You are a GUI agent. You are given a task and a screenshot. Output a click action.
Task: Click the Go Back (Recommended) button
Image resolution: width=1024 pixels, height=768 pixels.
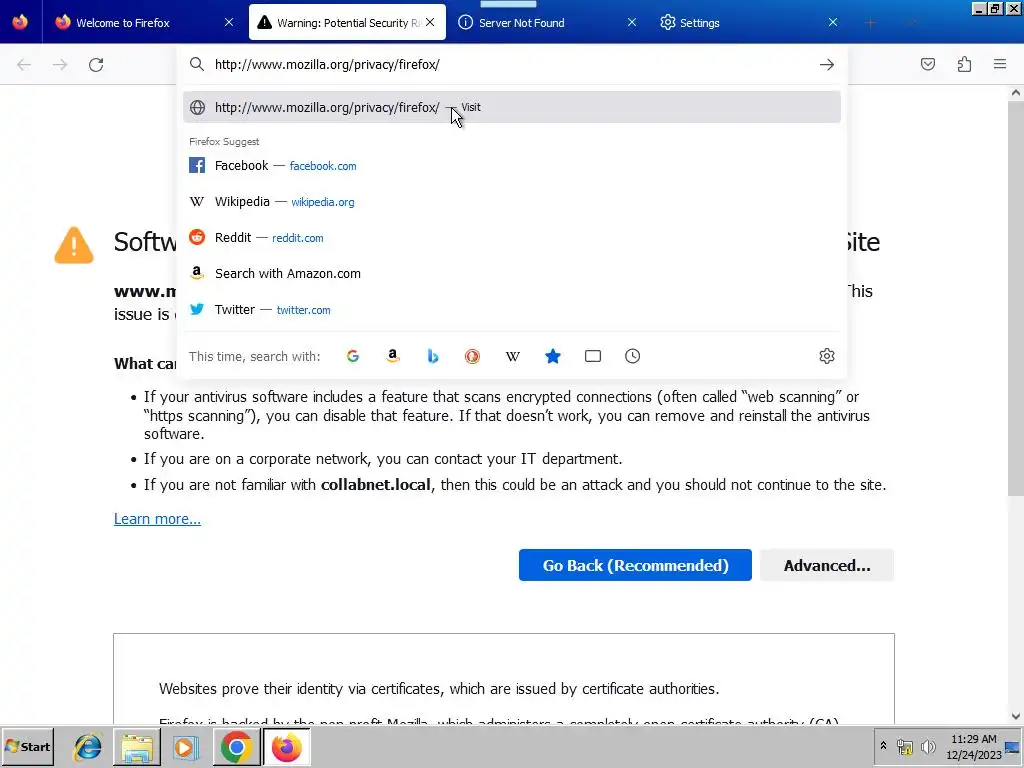pos(635,565)
